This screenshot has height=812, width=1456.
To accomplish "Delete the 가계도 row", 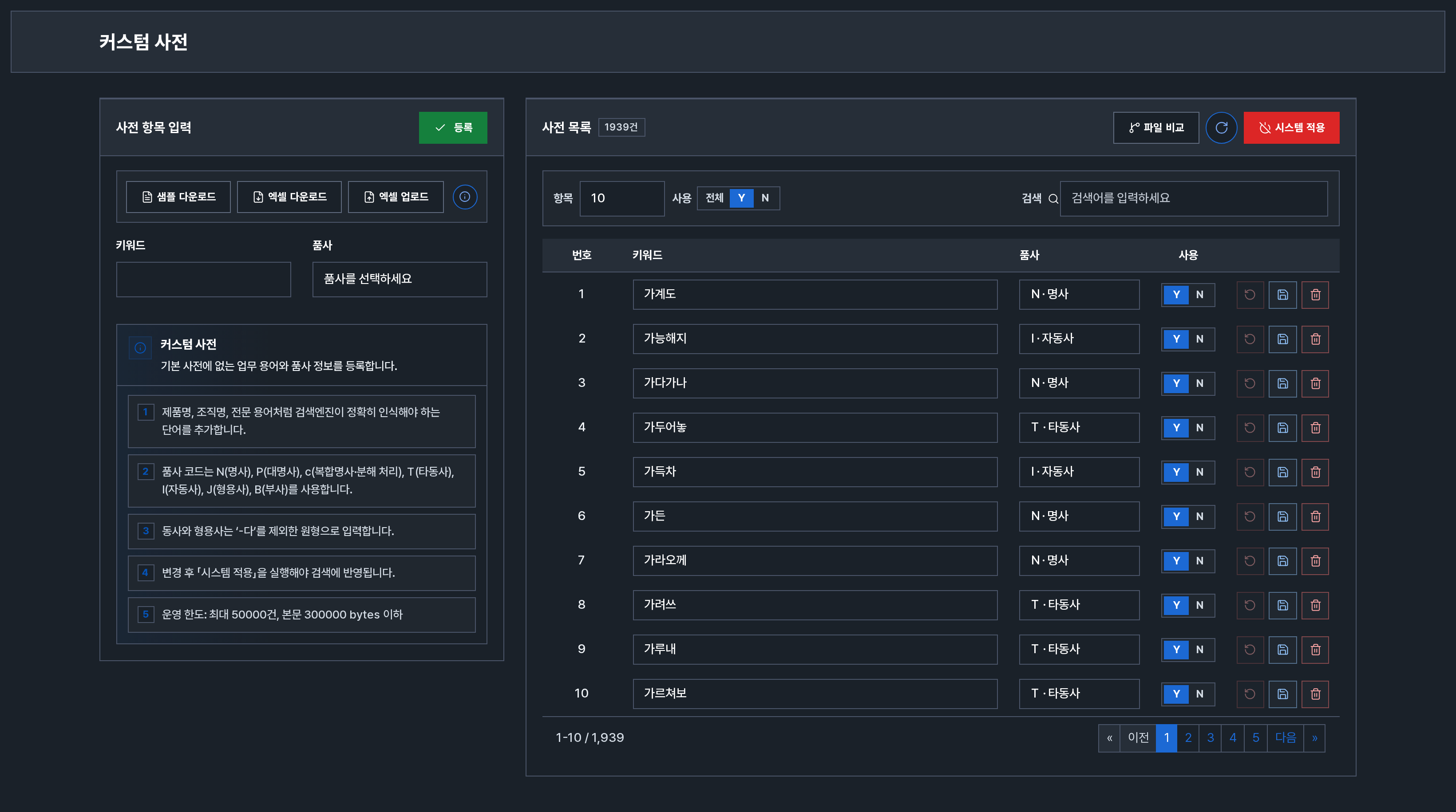I will click(x=1315, y=294).
